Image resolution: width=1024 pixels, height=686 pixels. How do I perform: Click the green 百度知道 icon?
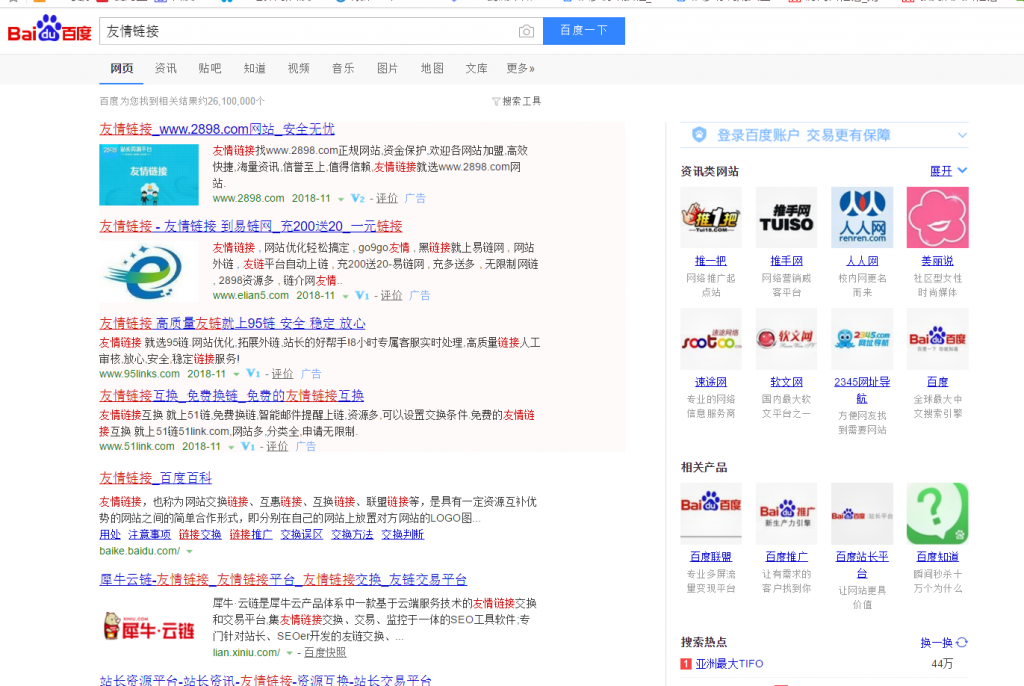(937, 514)
